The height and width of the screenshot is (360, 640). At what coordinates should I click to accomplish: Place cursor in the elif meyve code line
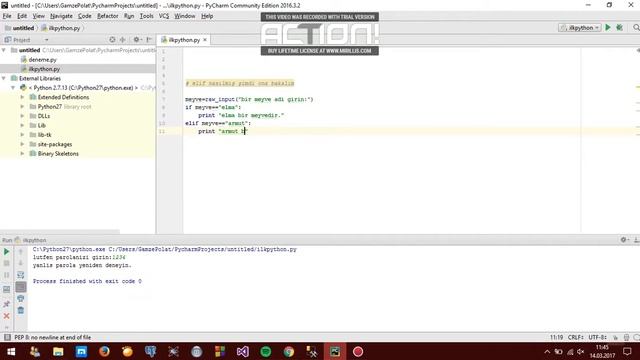218,123
